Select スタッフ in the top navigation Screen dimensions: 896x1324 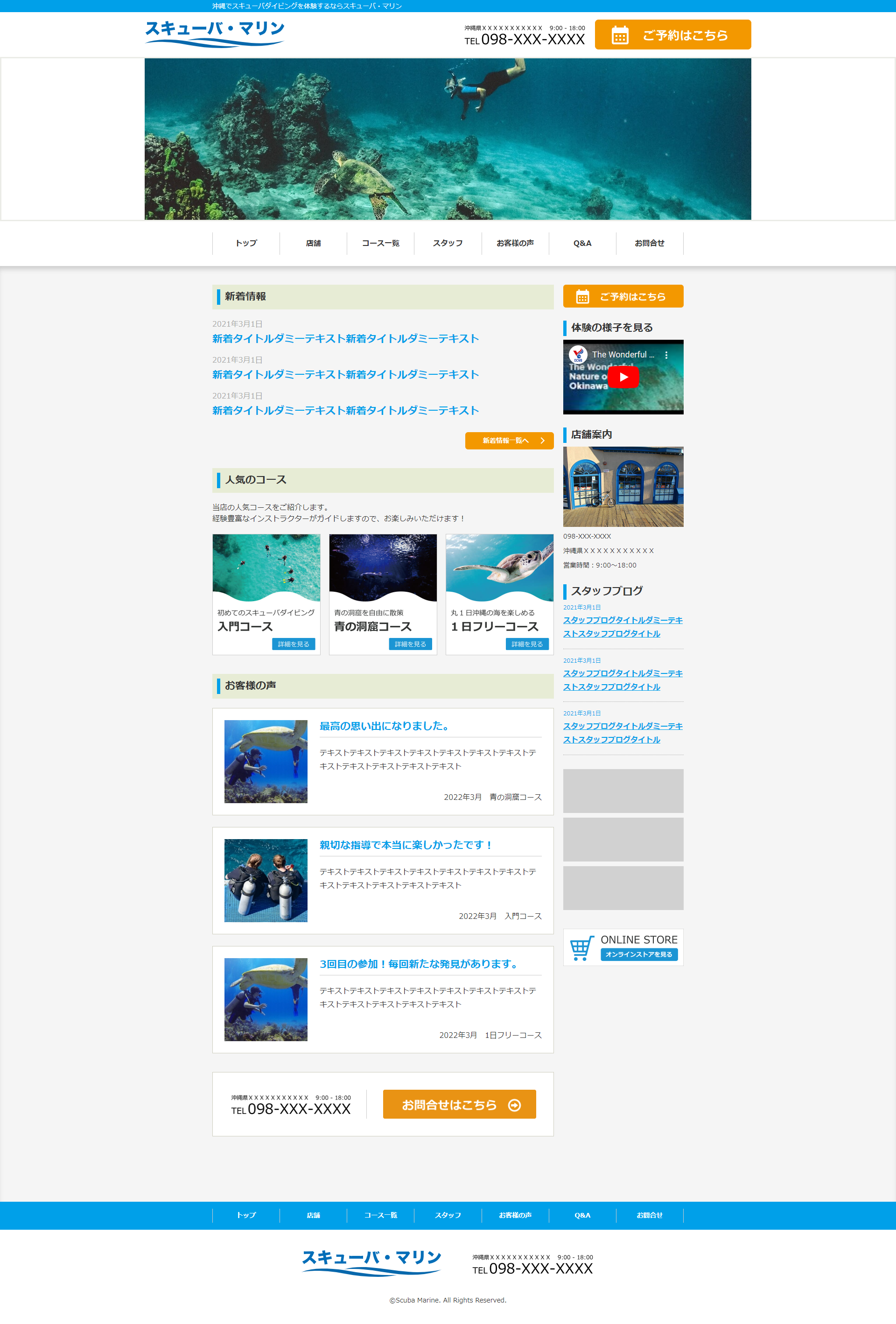point(448,243)
